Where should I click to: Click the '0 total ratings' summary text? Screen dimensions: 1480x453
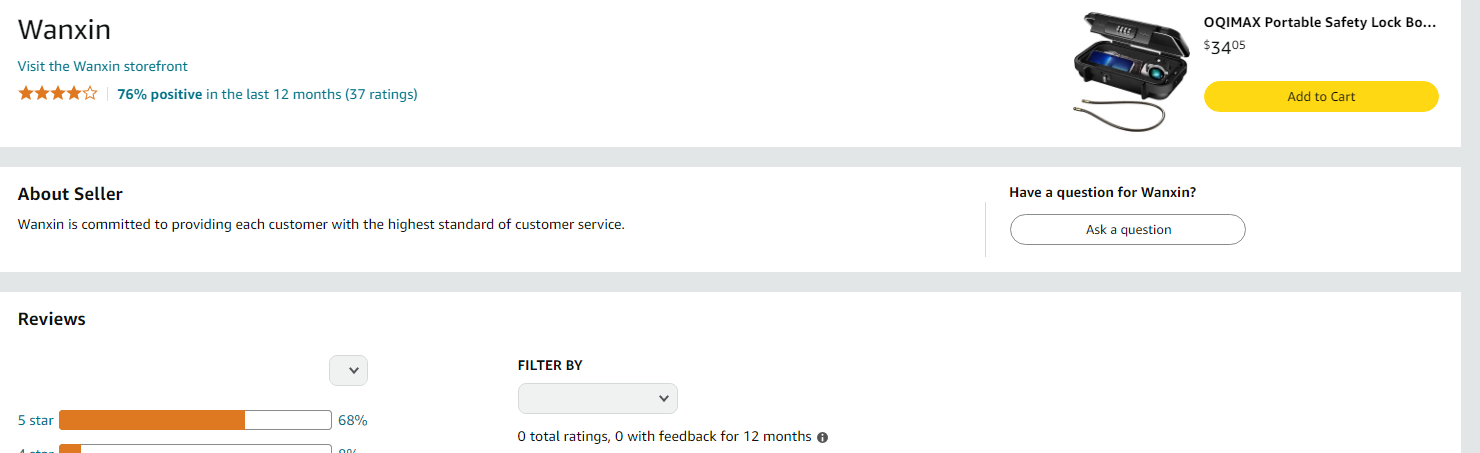(664, 437)
